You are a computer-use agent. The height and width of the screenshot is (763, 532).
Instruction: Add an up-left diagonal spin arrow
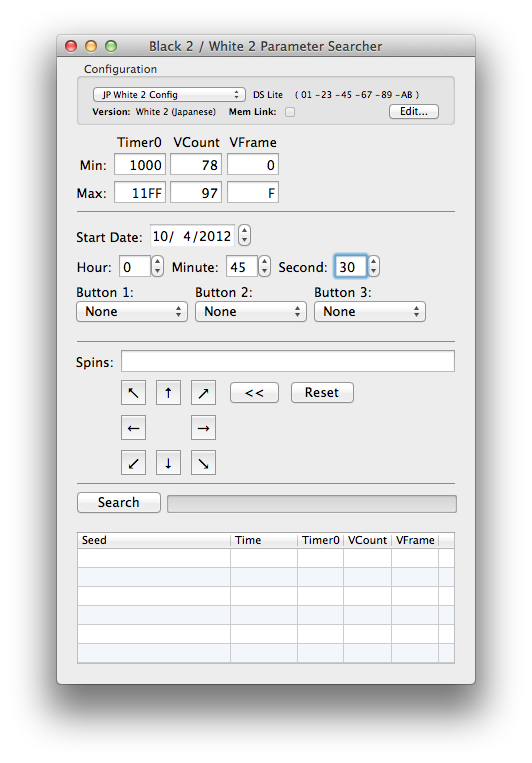click(x=133, y=393)
